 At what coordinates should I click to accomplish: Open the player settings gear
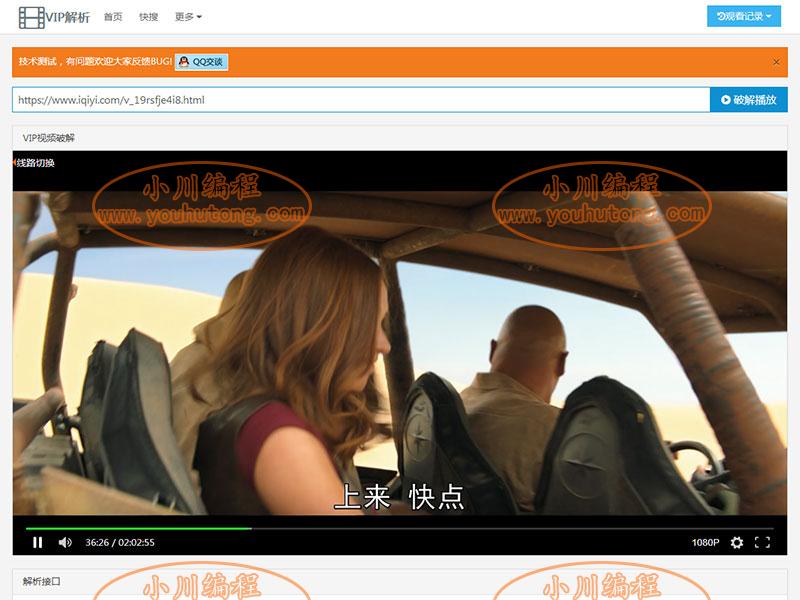[x=737, y=542]
